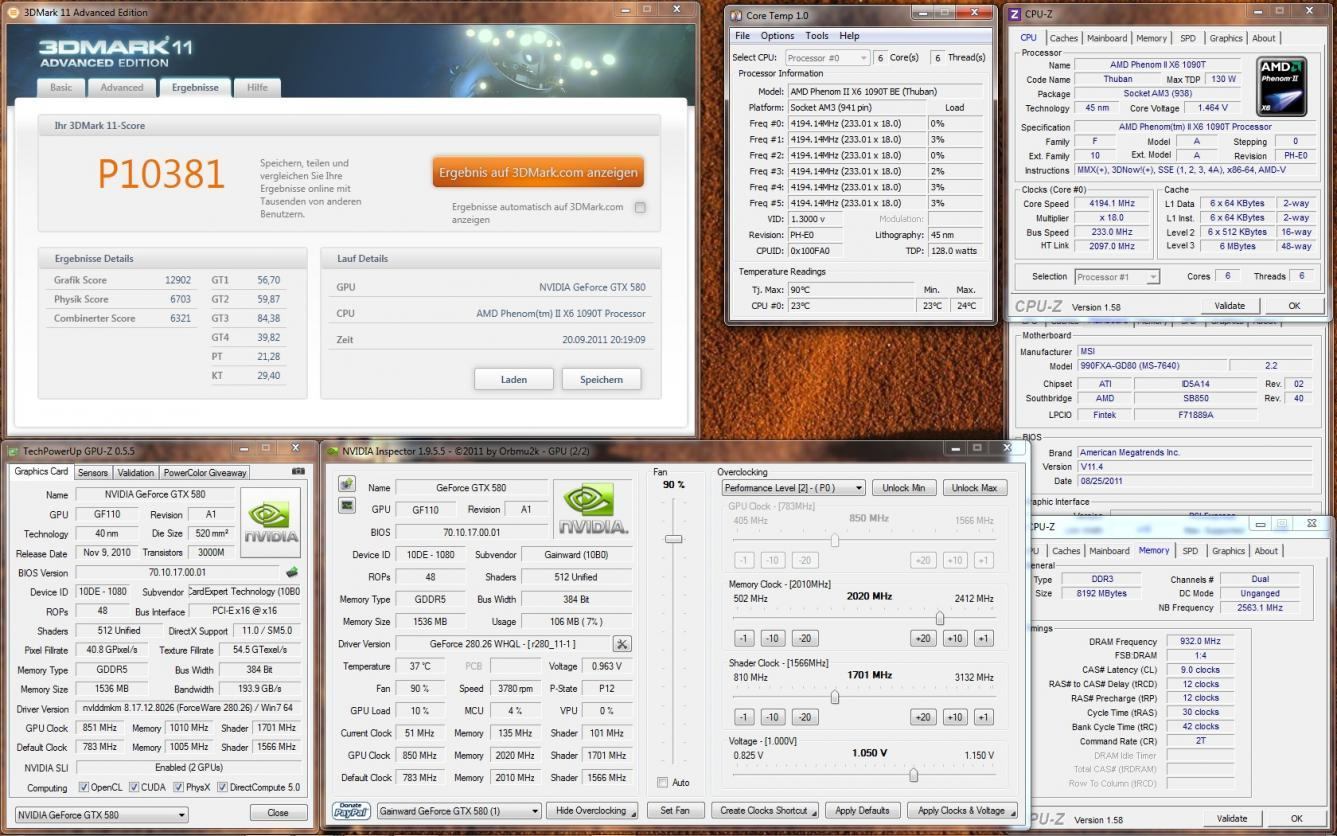Click the fan speed vertical slider handle
Screen dimensions: 1337x836
(x=674, y=539)
